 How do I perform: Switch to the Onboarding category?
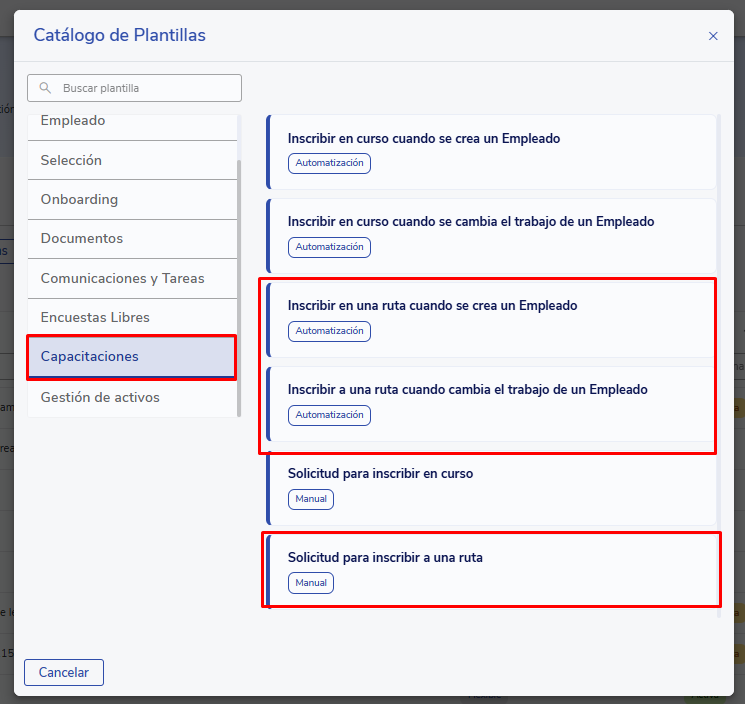[132, 199]
